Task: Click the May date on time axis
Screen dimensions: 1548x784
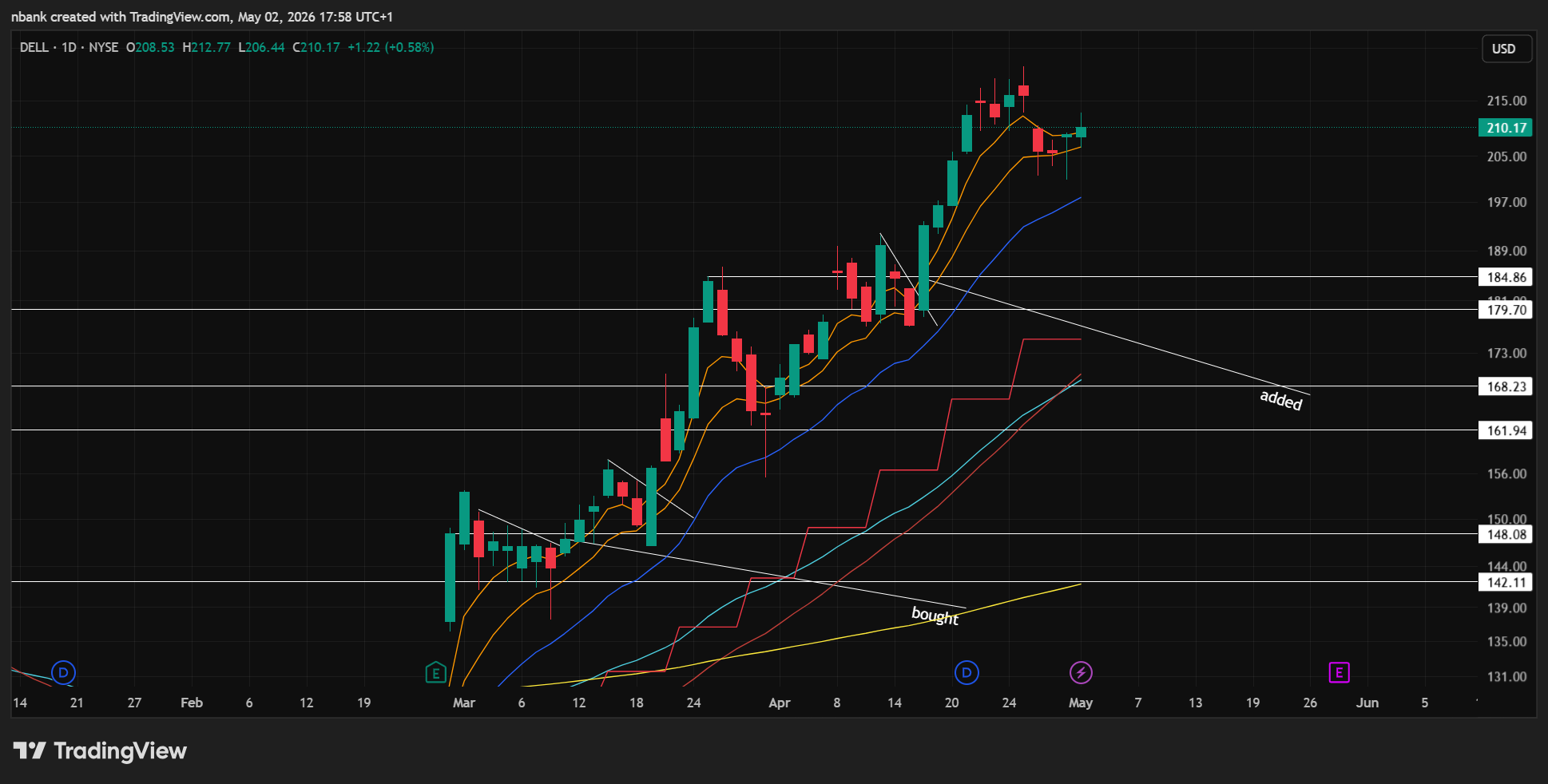Action: pyautogui.click(x=1081, y=703)
